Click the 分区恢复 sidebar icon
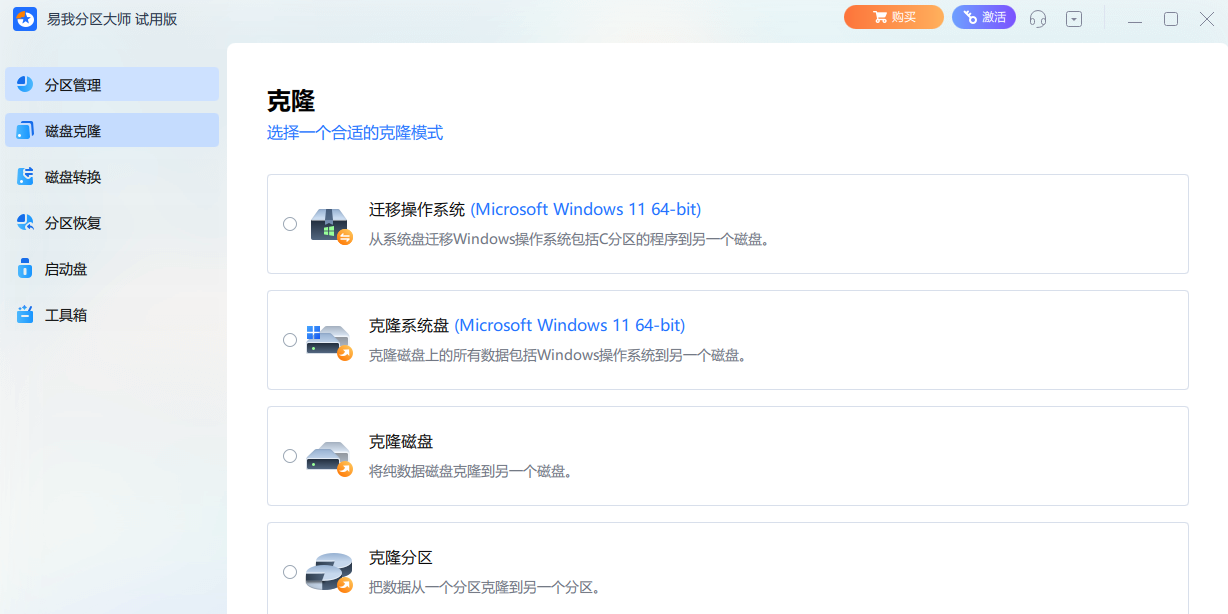 [x=25, y=223]
